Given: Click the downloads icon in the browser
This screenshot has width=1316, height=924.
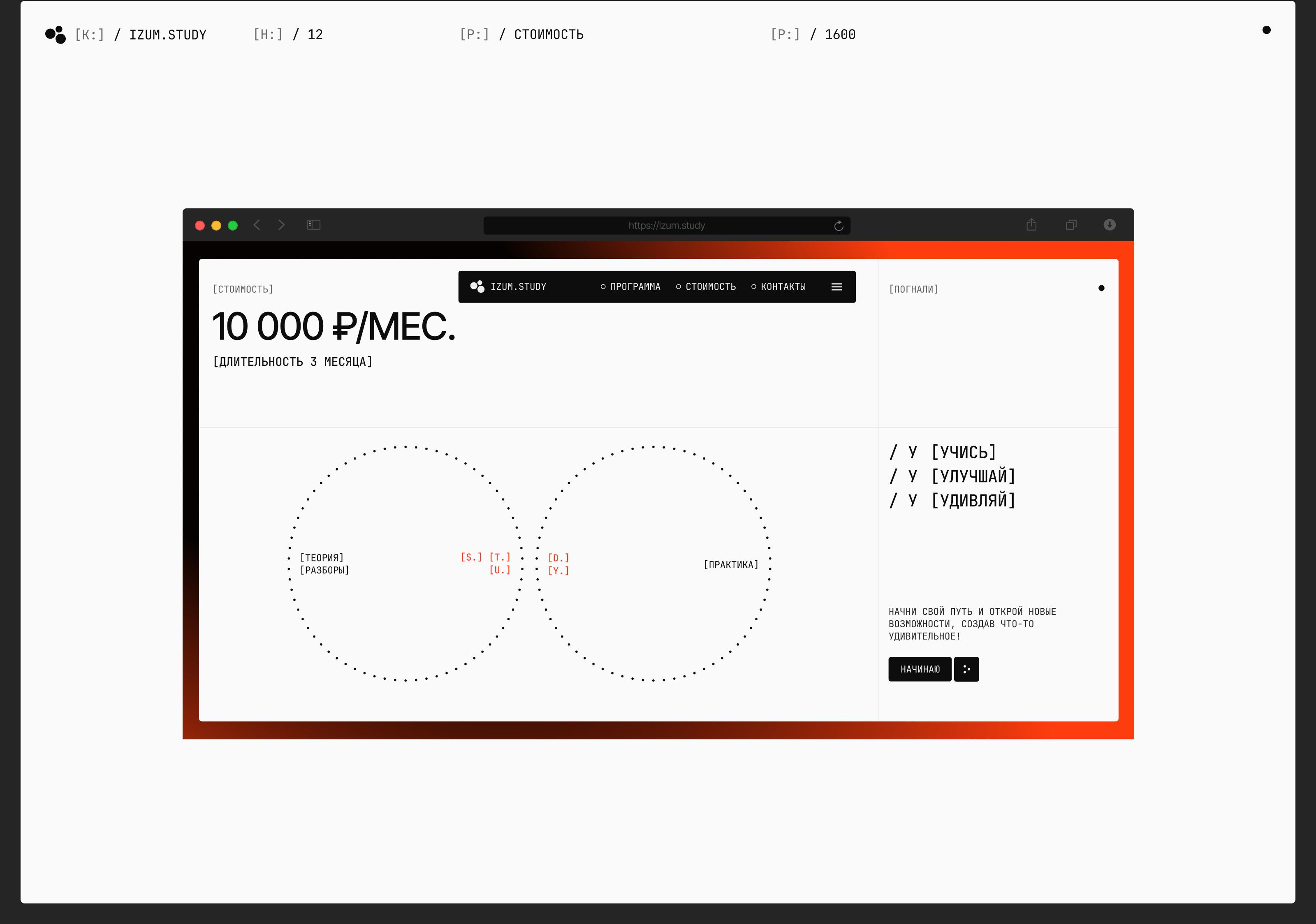Looking at the screenshot, I should [x=1110, y=224].
